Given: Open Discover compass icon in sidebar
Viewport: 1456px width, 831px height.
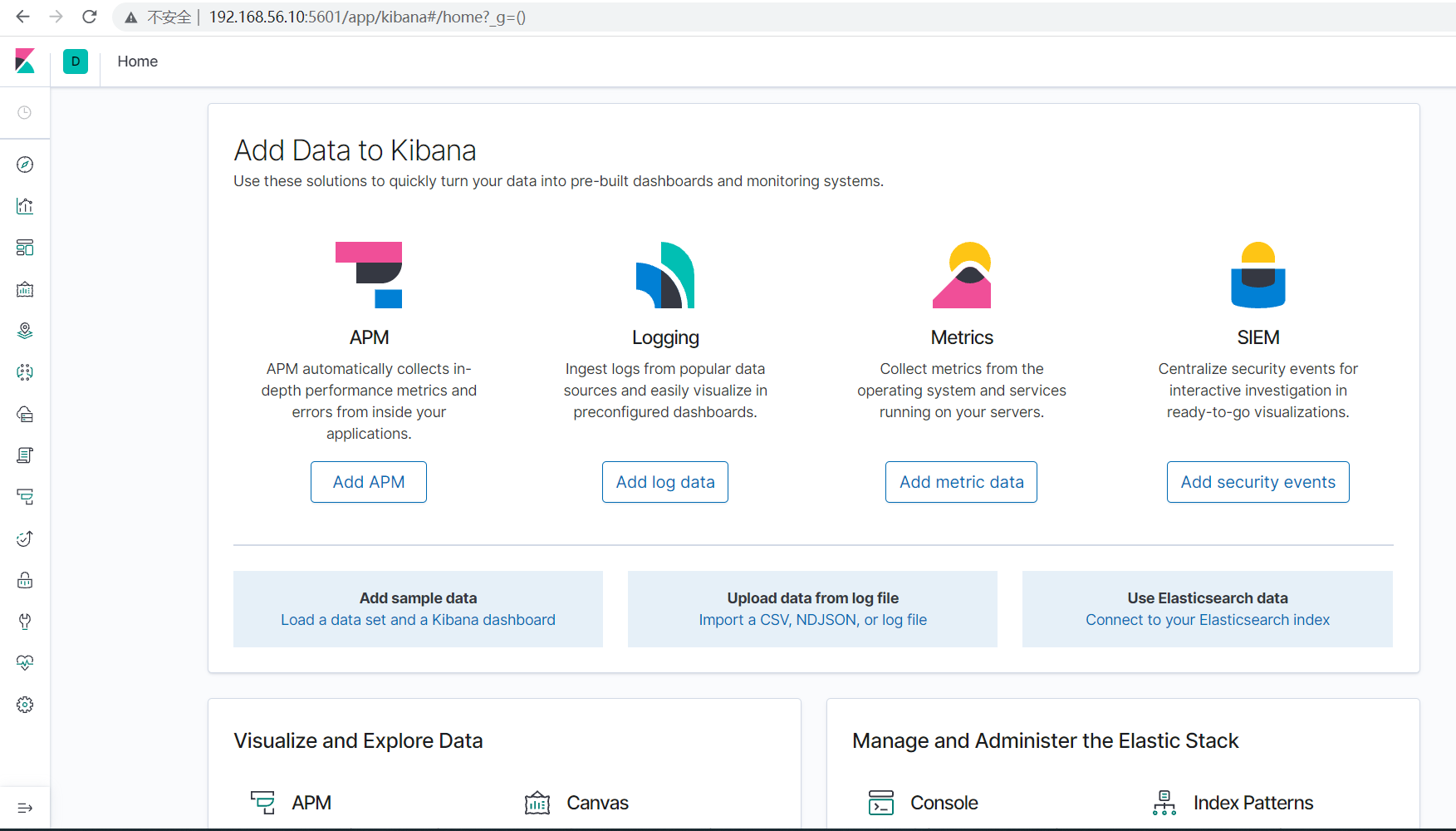Looking at the screenshot, I should pos(25,165).
